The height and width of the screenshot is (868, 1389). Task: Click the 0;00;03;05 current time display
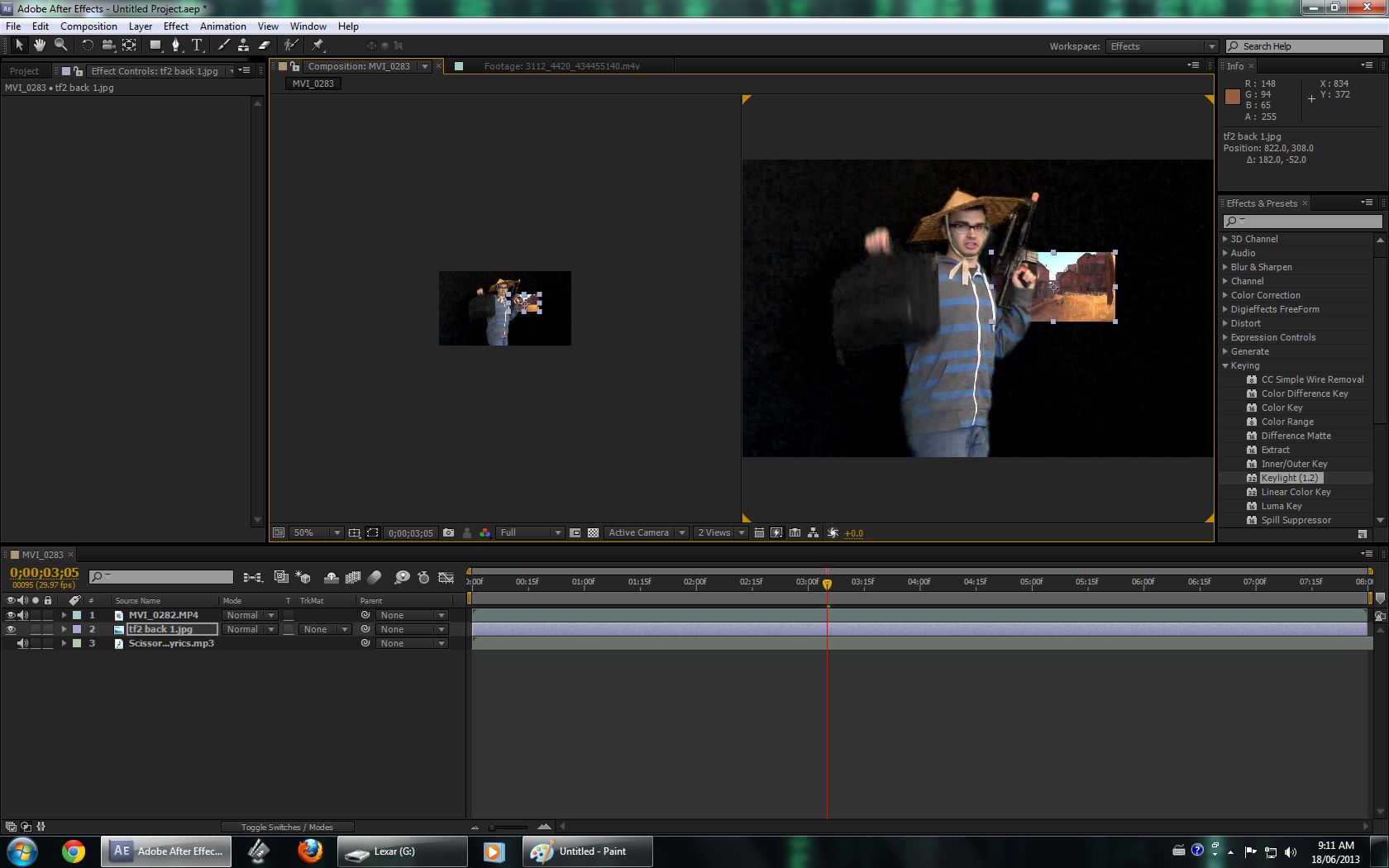click(x=45, y=573)
